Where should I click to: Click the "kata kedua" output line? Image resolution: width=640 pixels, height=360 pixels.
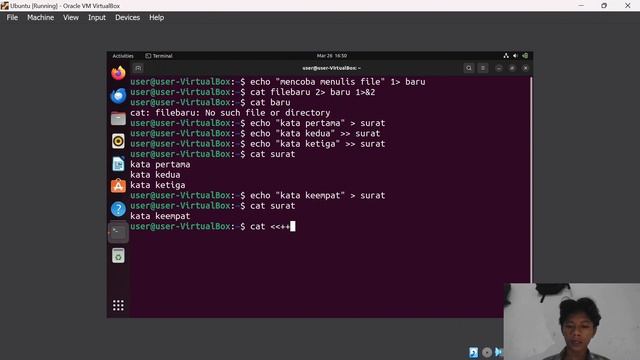[155, 175]
